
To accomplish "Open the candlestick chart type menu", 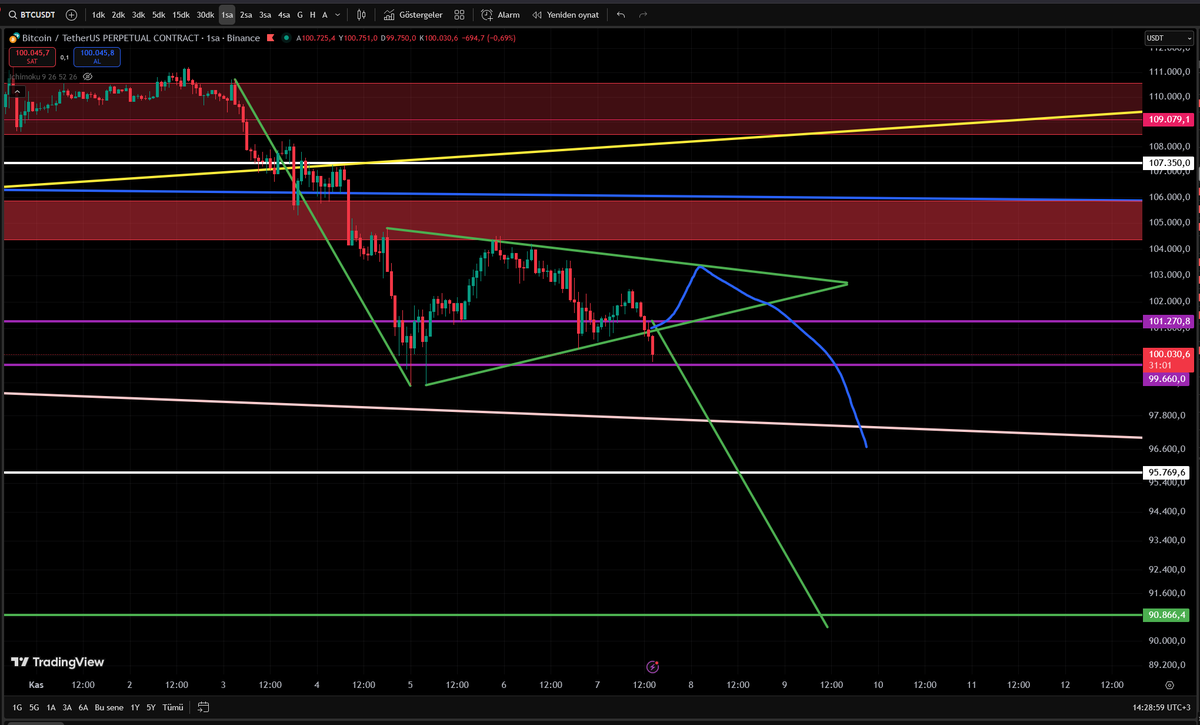I will pyautogui.click(x=361, y=15).
